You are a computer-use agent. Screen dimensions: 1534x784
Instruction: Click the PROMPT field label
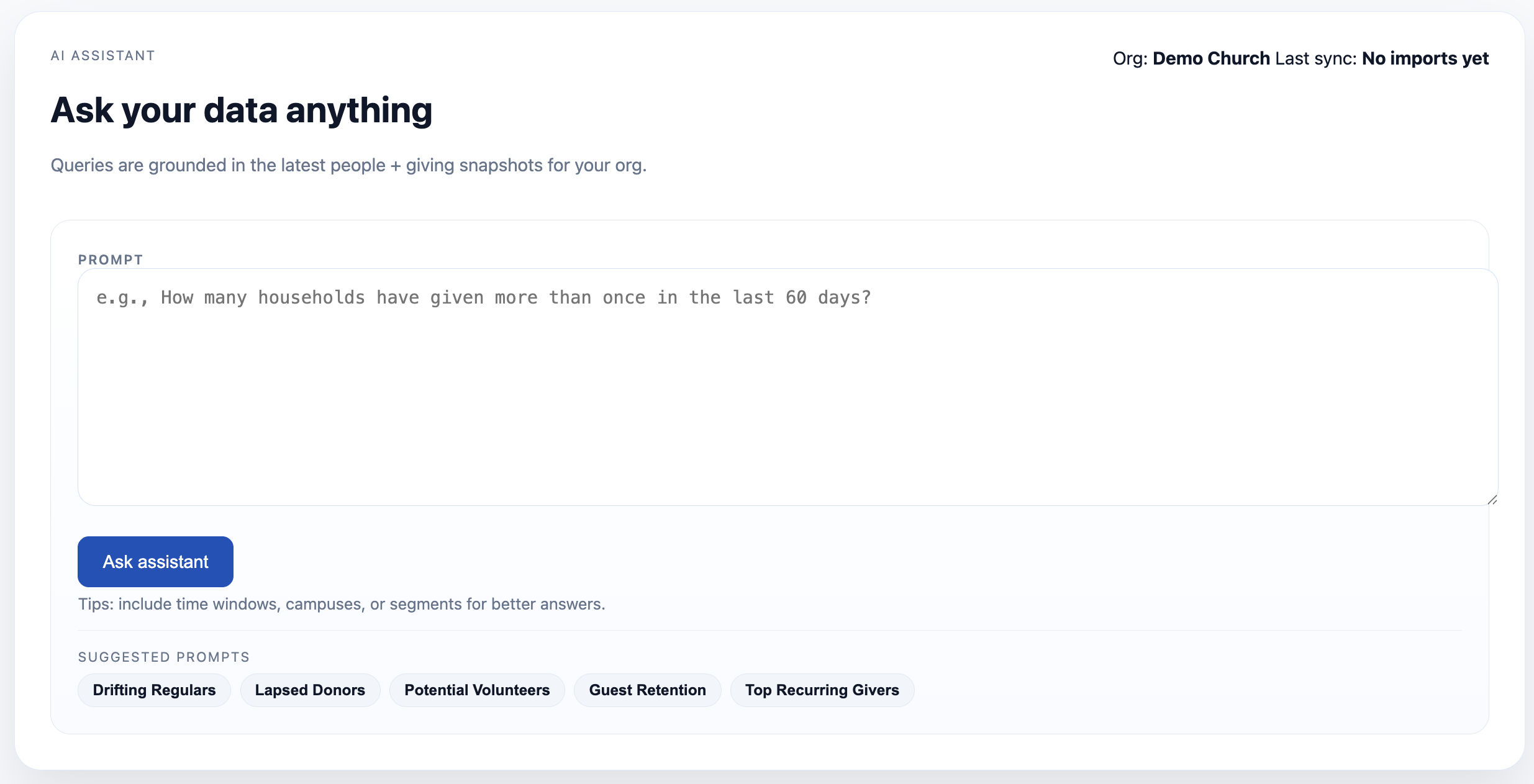111,259
